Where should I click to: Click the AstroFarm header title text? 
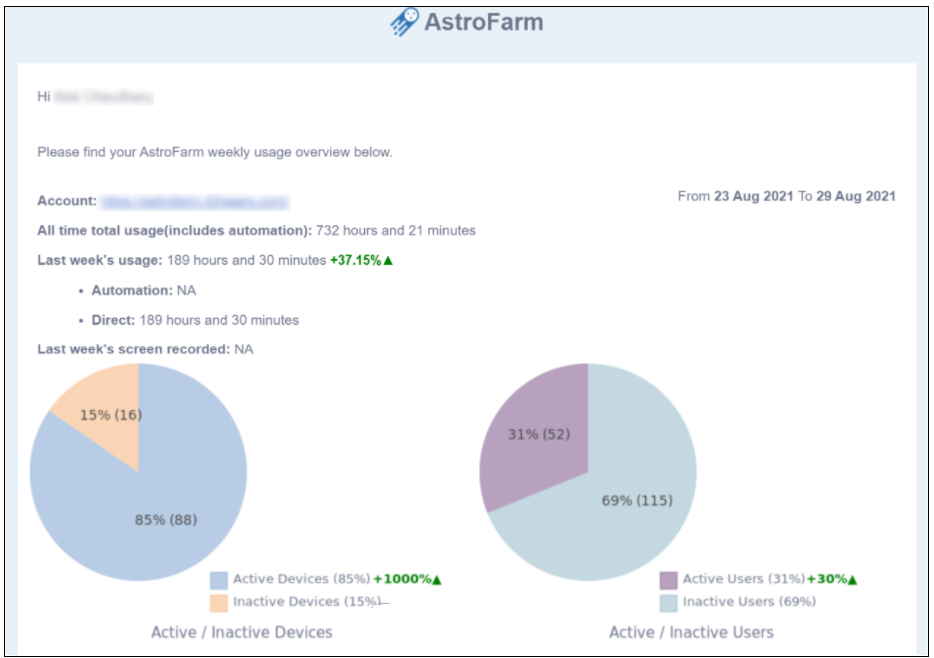coord(484,22)
